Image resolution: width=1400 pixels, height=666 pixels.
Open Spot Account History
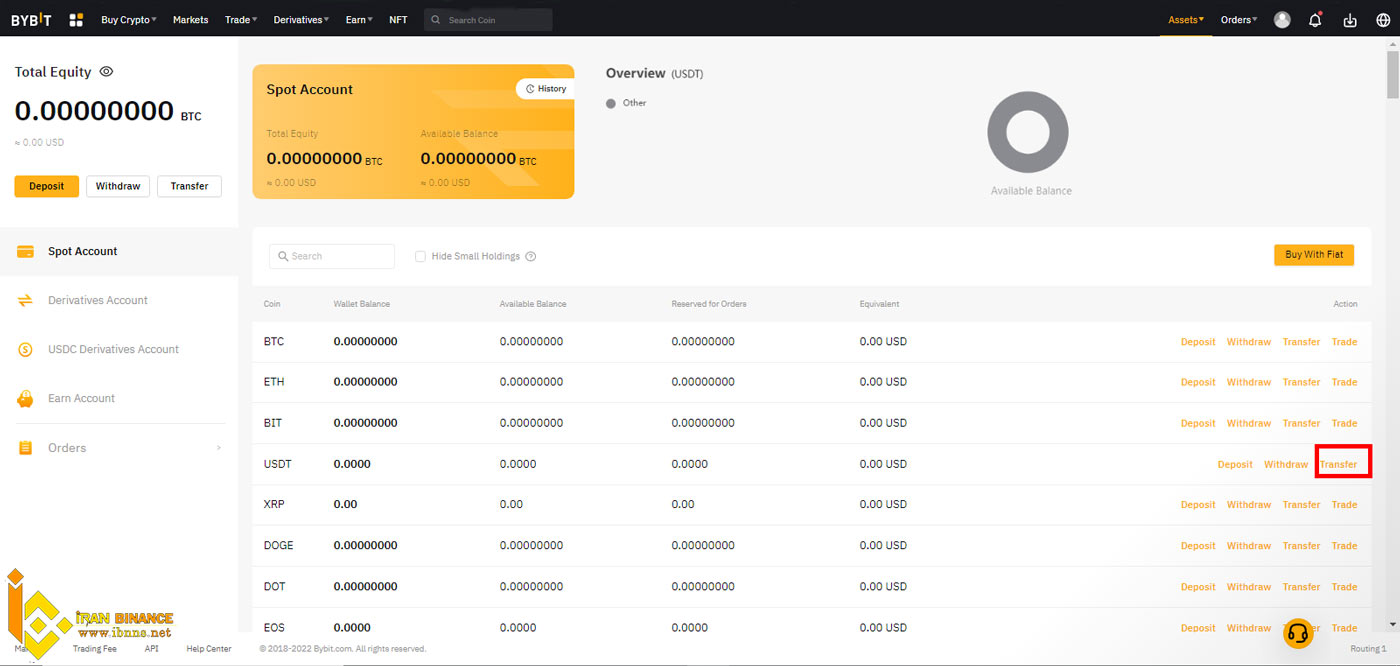pos(546,89)
